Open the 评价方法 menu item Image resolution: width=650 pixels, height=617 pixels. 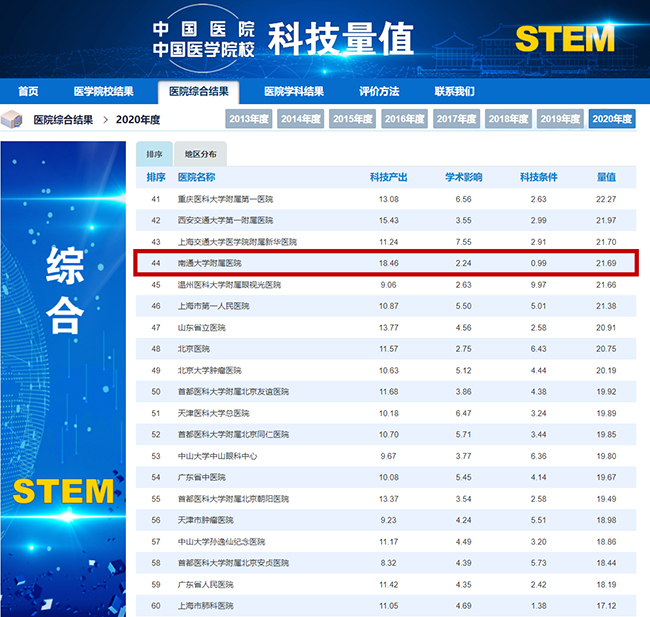[x=379, y=91]
